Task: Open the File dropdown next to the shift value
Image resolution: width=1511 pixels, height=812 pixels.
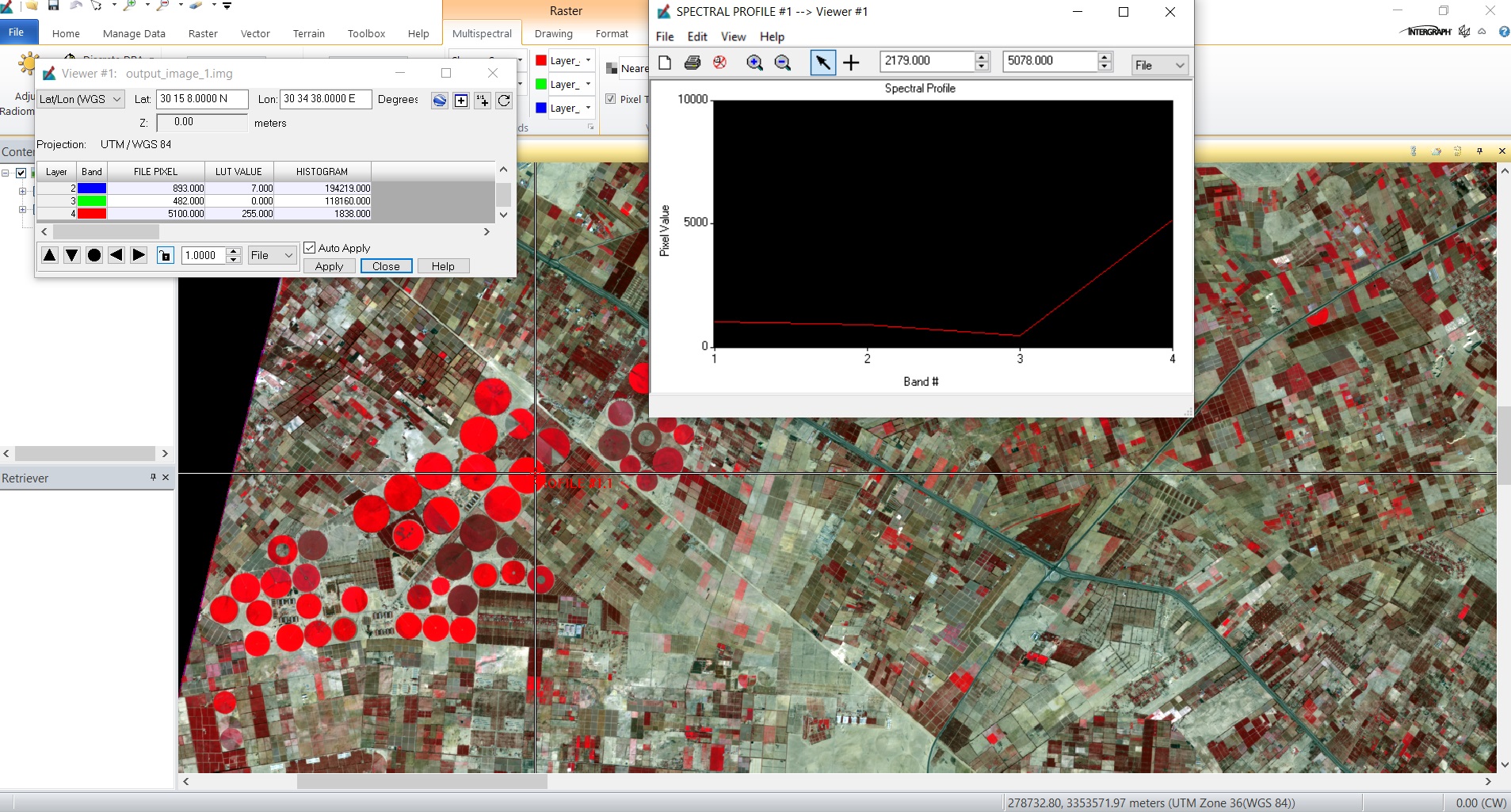Action: click(272, 255)
